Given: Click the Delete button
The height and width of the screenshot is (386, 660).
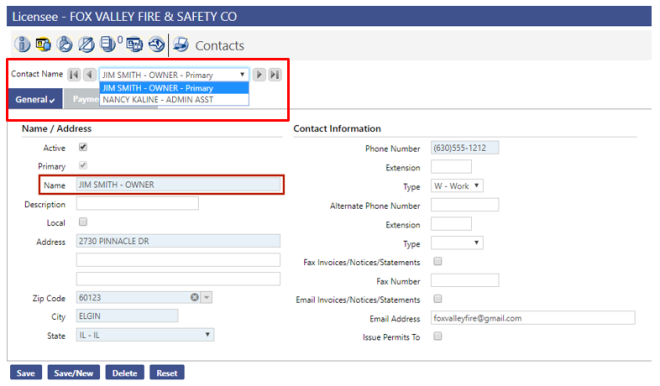Looking at the screenshot, I should [x=125, y=373].
